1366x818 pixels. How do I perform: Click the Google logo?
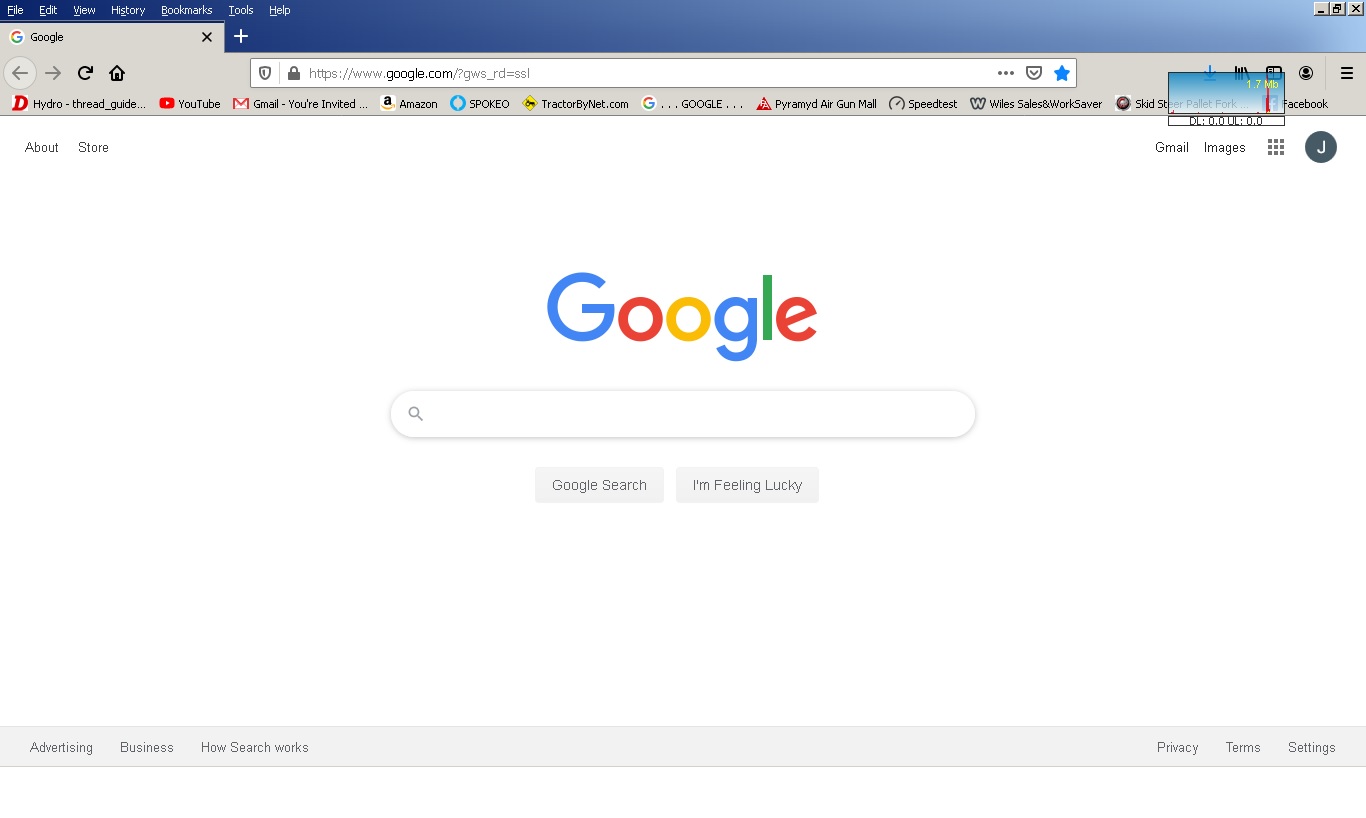[x=682, y=316]
